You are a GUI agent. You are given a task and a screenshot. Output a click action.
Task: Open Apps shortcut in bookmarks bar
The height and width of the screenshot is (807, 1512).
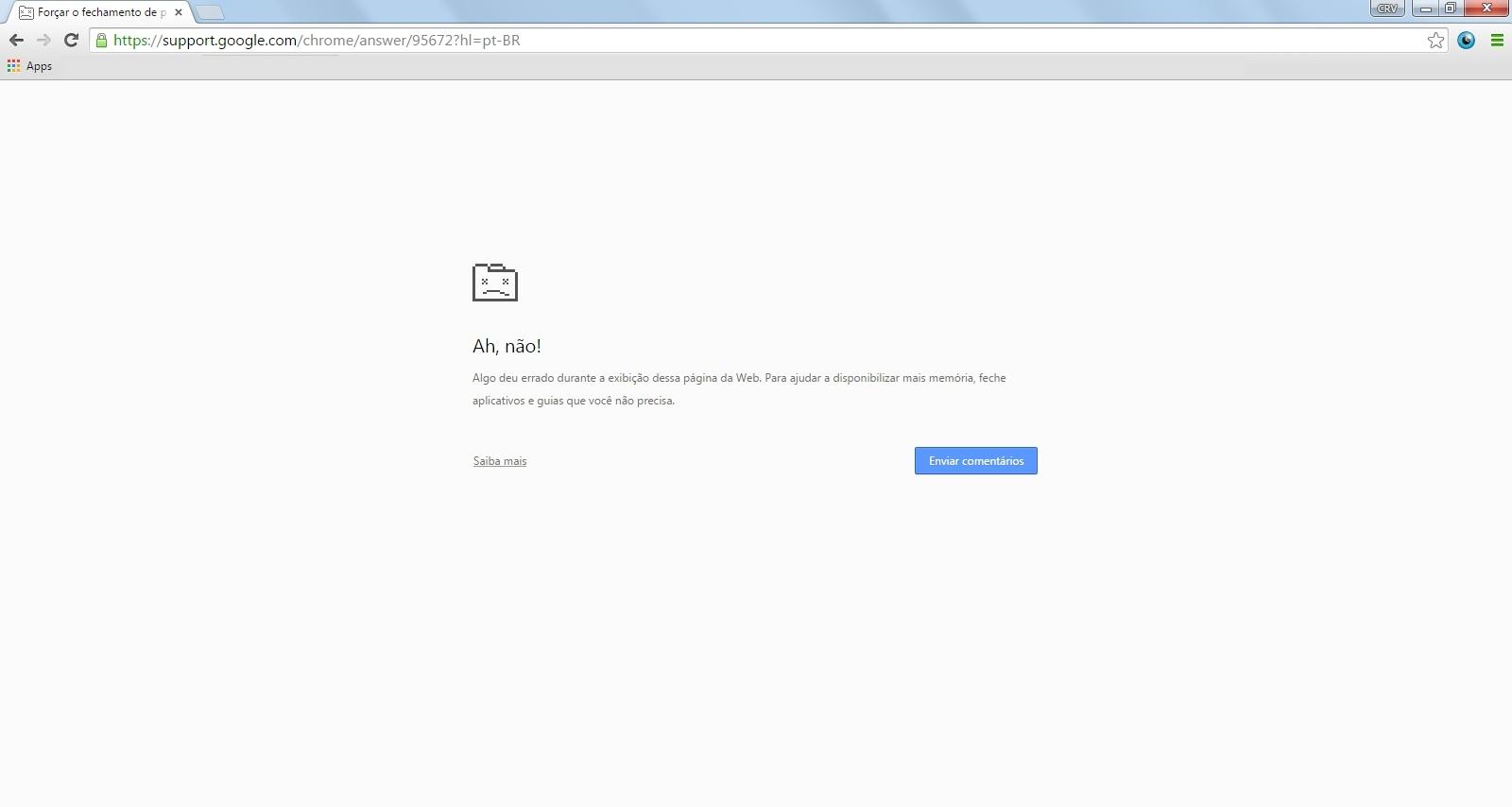(x=29, y=66)
